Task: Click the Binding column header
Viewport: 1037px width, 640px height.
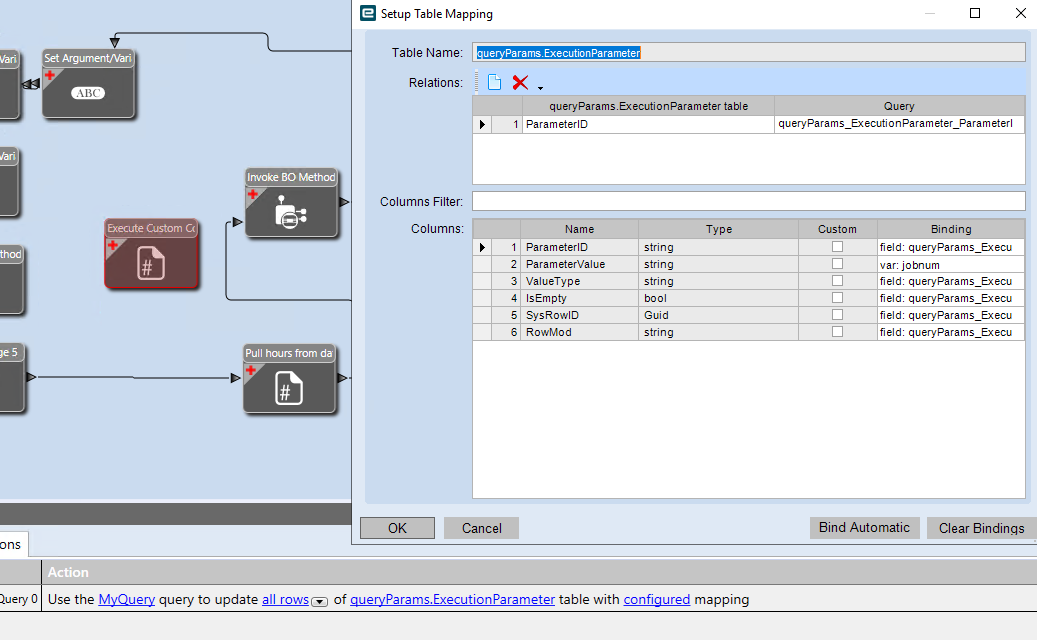Action: coord(951,229)
